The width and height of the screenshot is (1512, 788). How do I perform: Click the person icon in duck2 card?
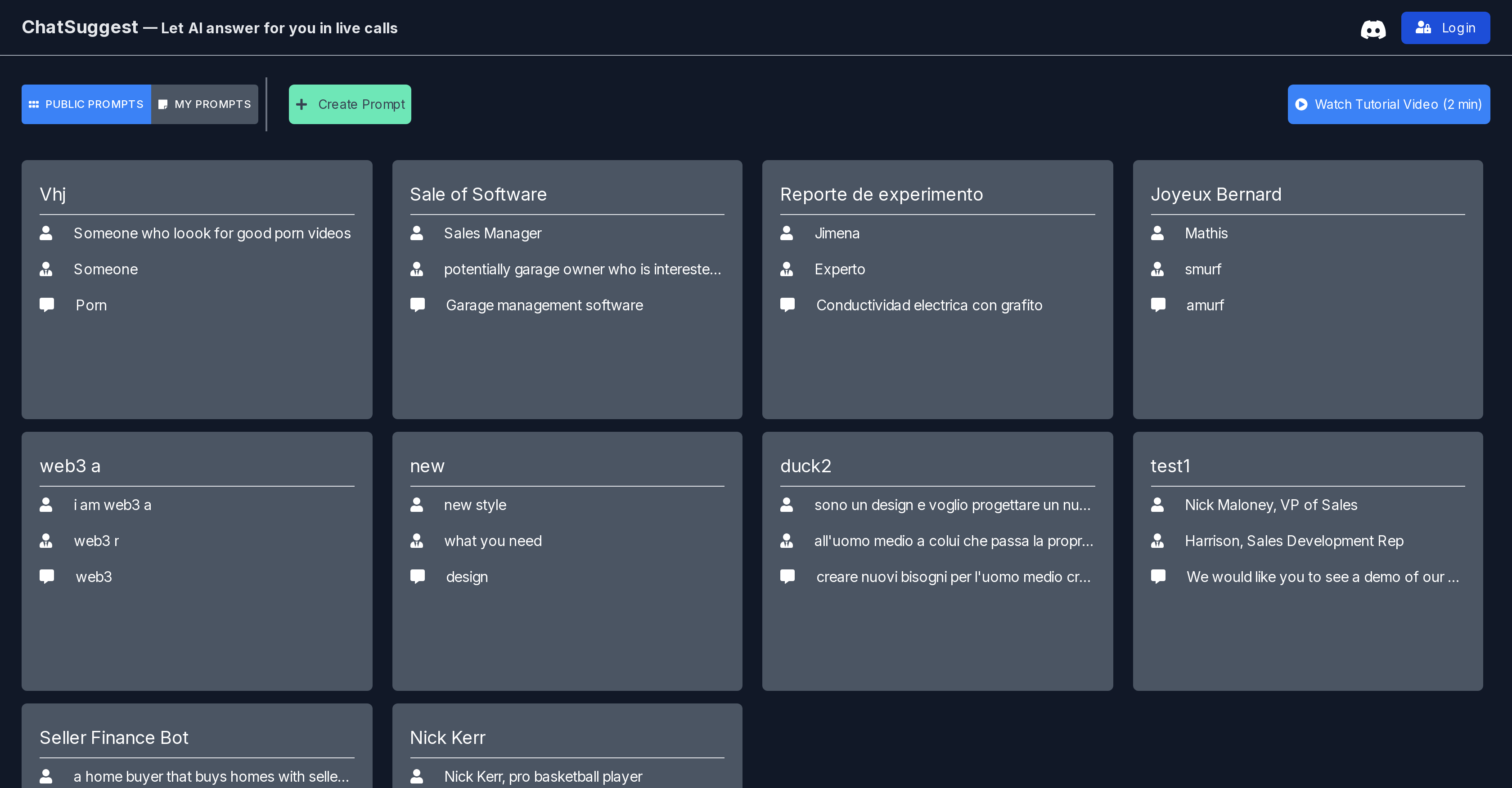pos(787,504)
